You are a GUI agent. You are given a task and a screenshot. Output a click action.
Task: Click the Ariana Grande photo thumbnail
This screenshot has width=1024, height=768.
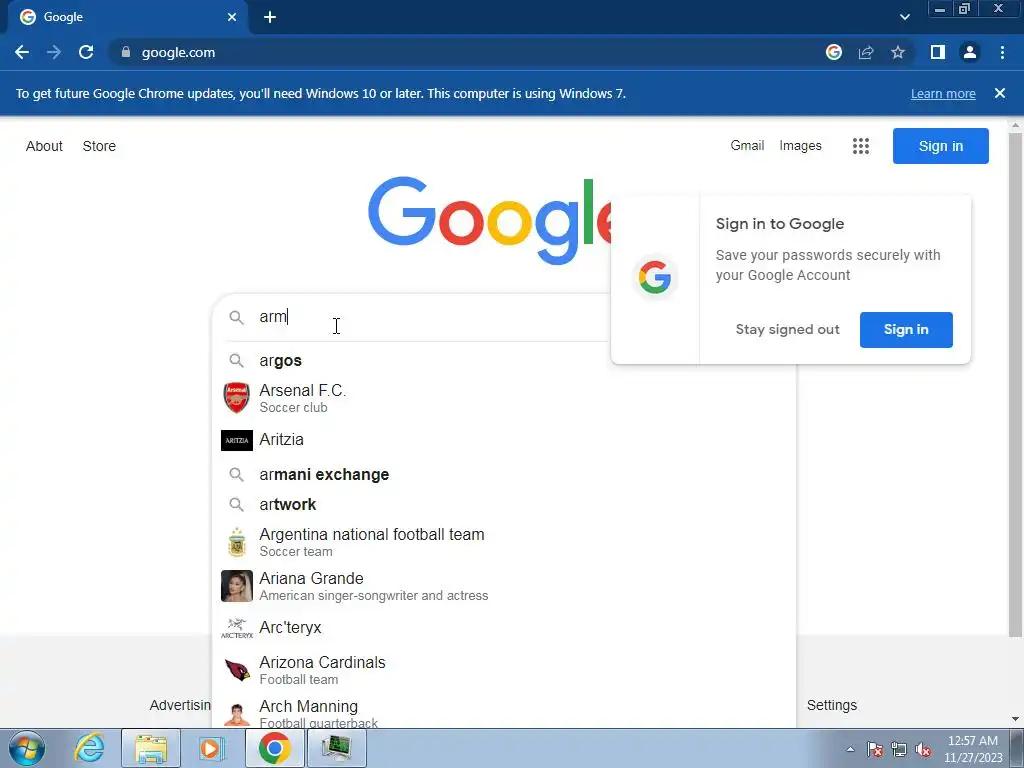(236, 586)
